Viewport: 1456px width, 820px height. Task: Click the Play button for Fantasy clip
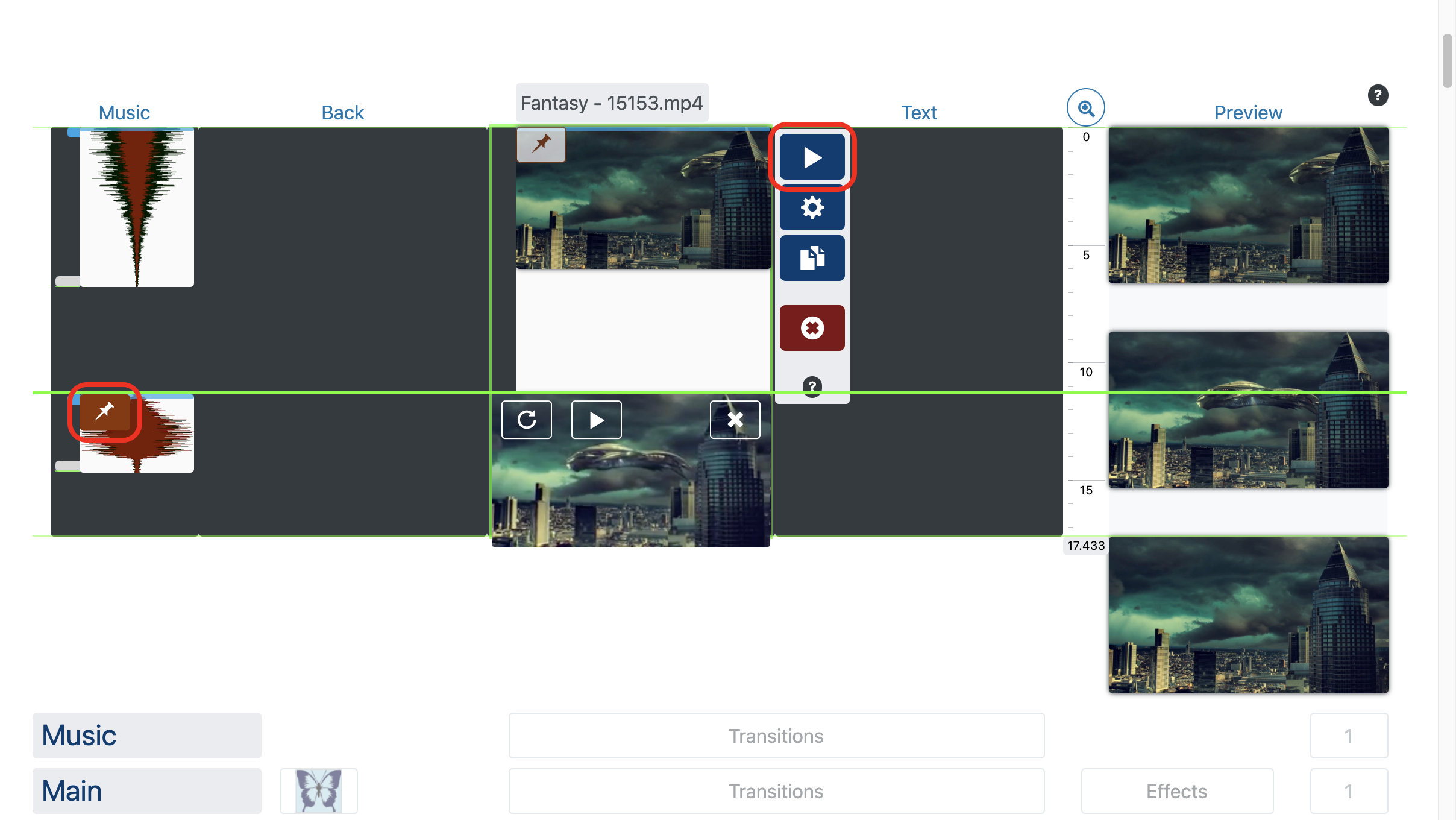[x=812, y=157]
